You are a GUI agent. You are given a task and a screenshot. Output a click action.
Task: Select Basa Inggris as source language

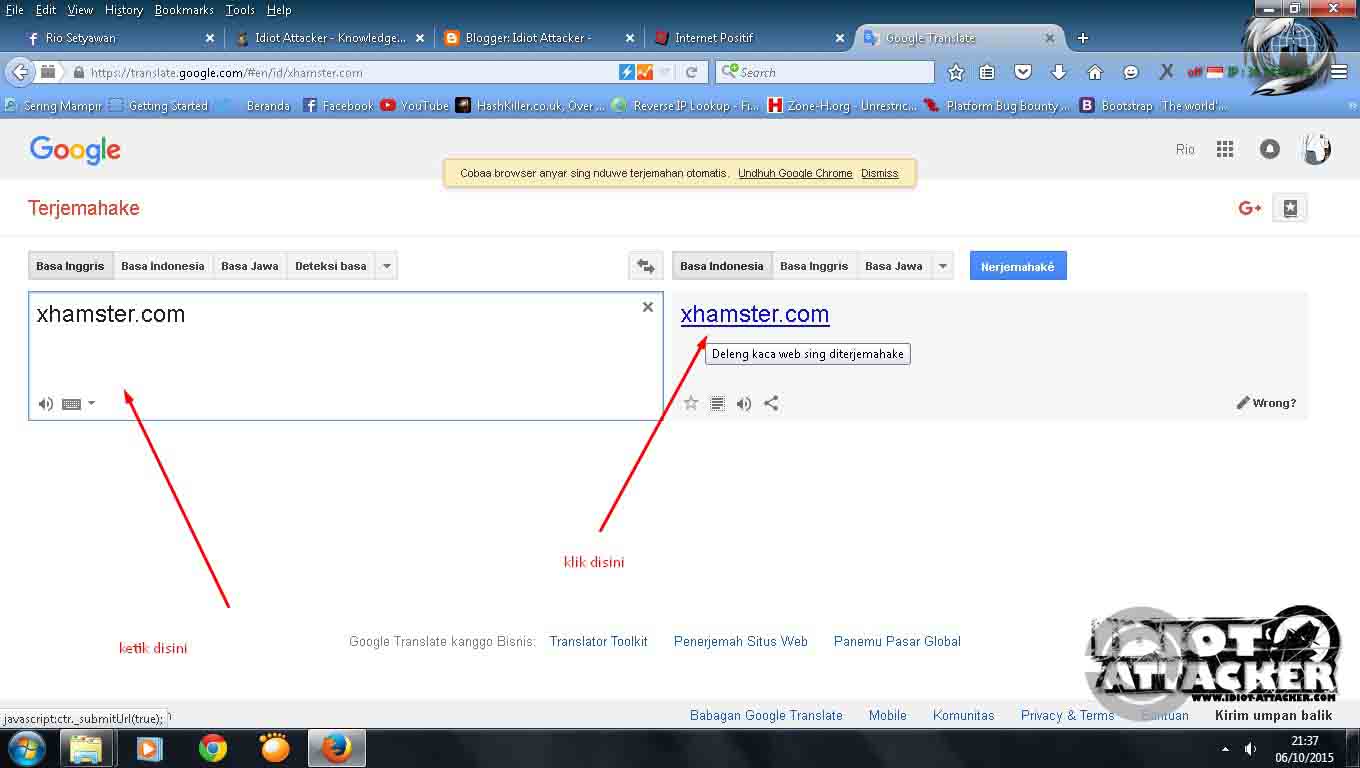pyautogui.click(x=70, y=266)
